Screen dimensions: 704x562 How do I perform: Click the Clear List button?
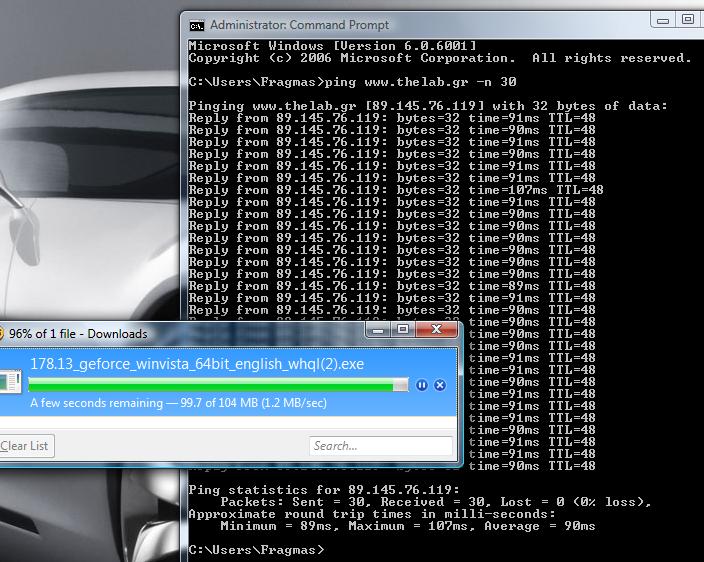coord(26,446)
